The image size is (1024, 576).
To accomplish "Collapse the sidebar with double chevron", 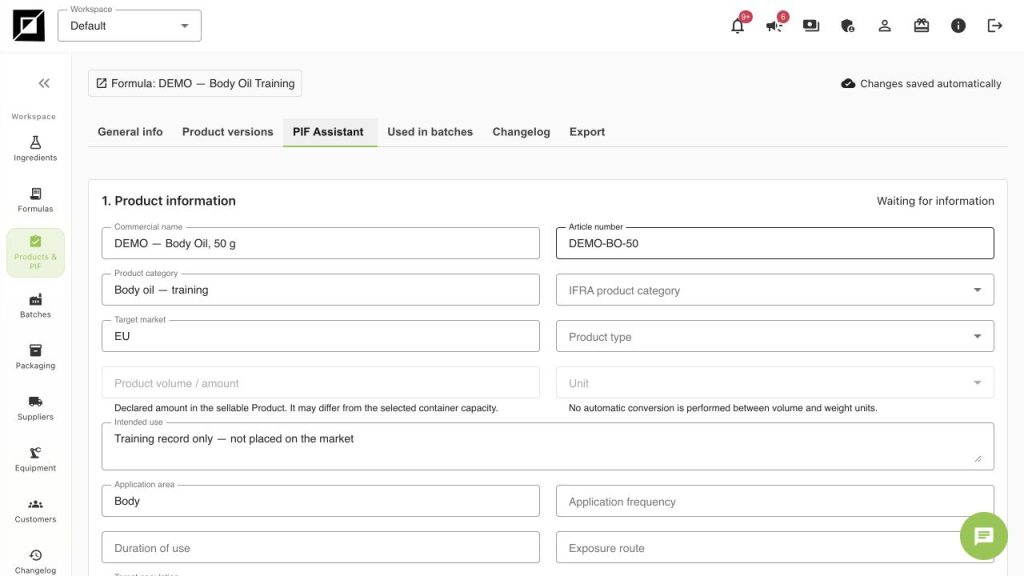I will click(x=44, y=83).
